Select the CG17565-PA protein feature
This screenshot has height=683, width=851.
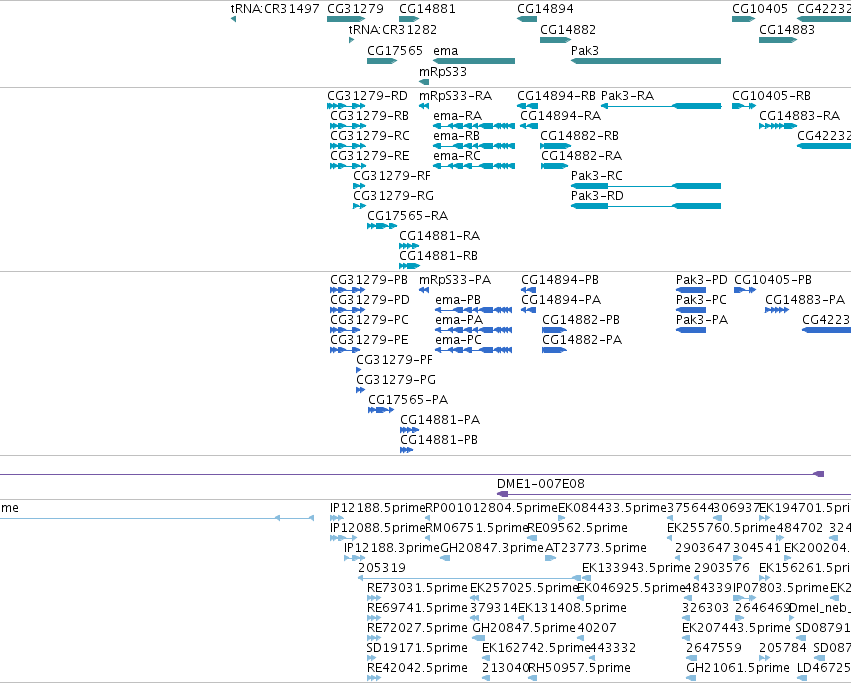(381, 410)
